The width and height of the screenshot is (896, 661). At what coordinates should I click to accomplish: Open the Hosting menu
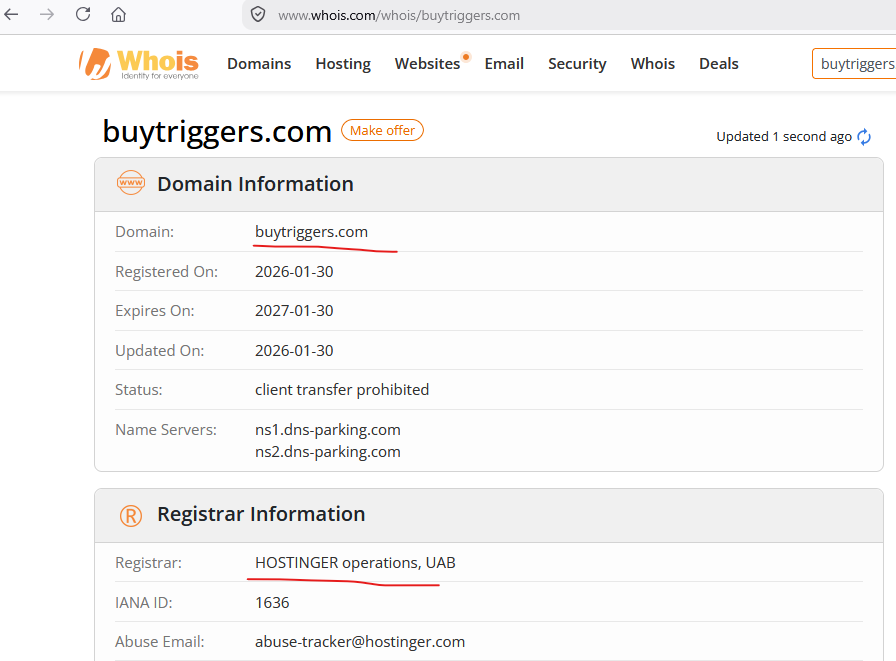(343, 63)
